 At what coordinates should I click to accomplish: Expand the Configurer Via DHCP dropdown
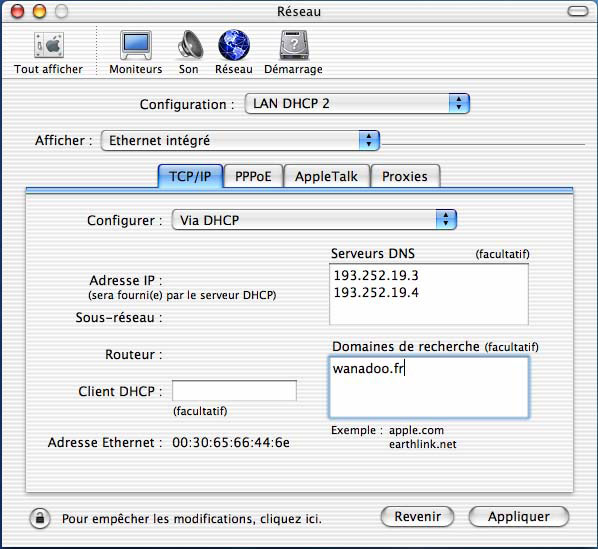click(314, 220)
